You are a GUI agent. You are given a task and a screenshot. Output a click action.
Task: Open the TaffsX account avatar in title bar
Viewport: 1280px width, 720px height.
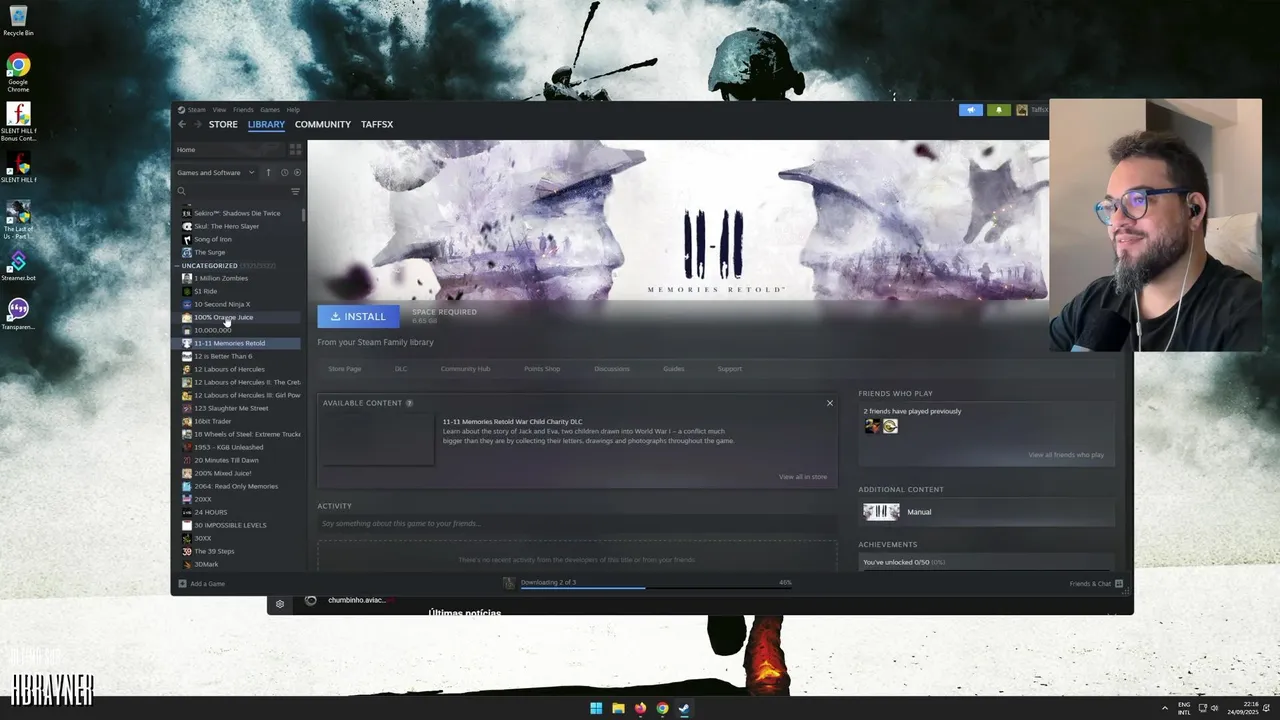[x=1021, y=110]
